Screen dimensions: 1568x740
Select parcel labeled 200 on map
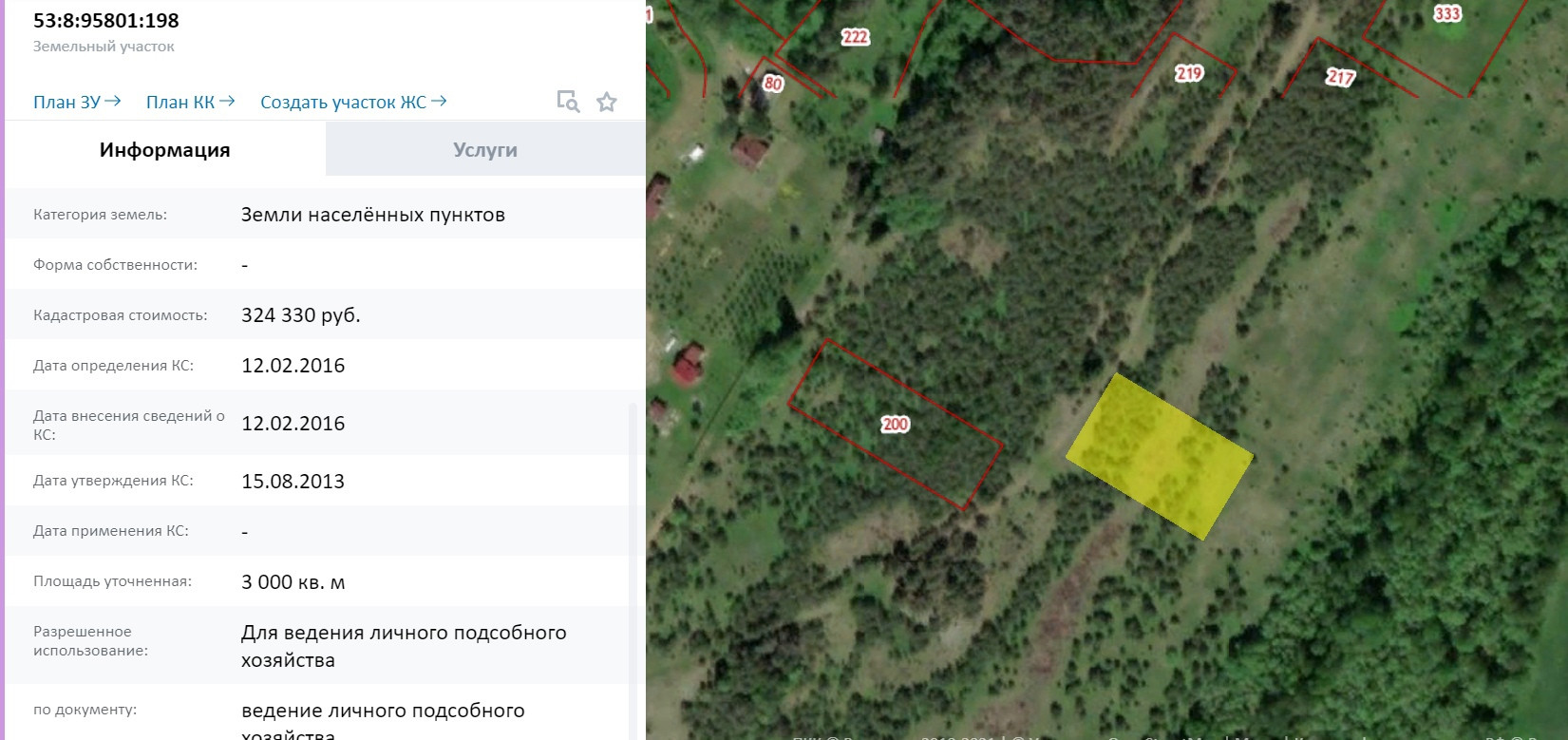pos(896,425)
